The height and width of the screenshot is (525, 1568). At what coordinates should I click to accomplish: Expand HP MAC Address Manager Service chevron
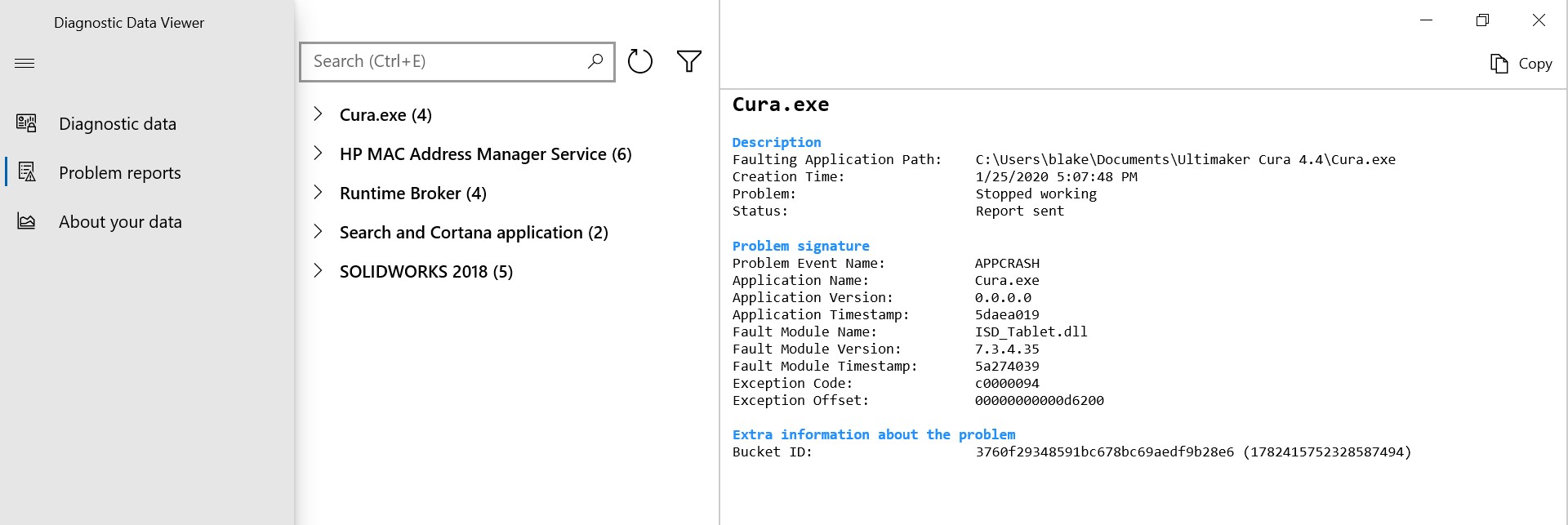pyautogui.click(x=318, y=153)
